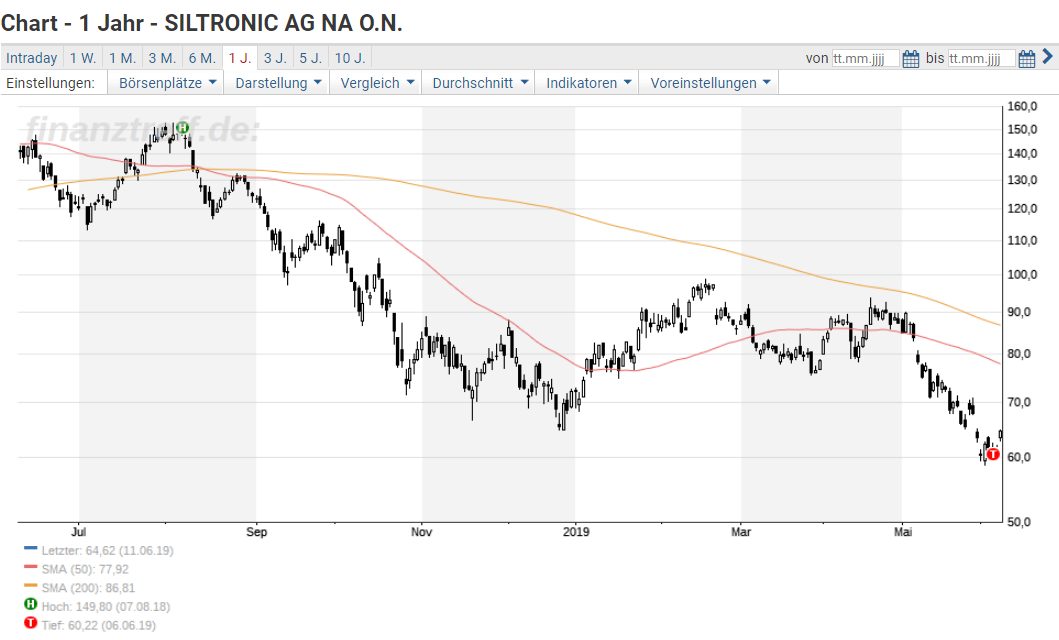The image size is (1059, 640).
Task: Click legend text 'Letzter: 64,62 (11.06.19)'
Action: pyautogui.click(x=107, y=551)
